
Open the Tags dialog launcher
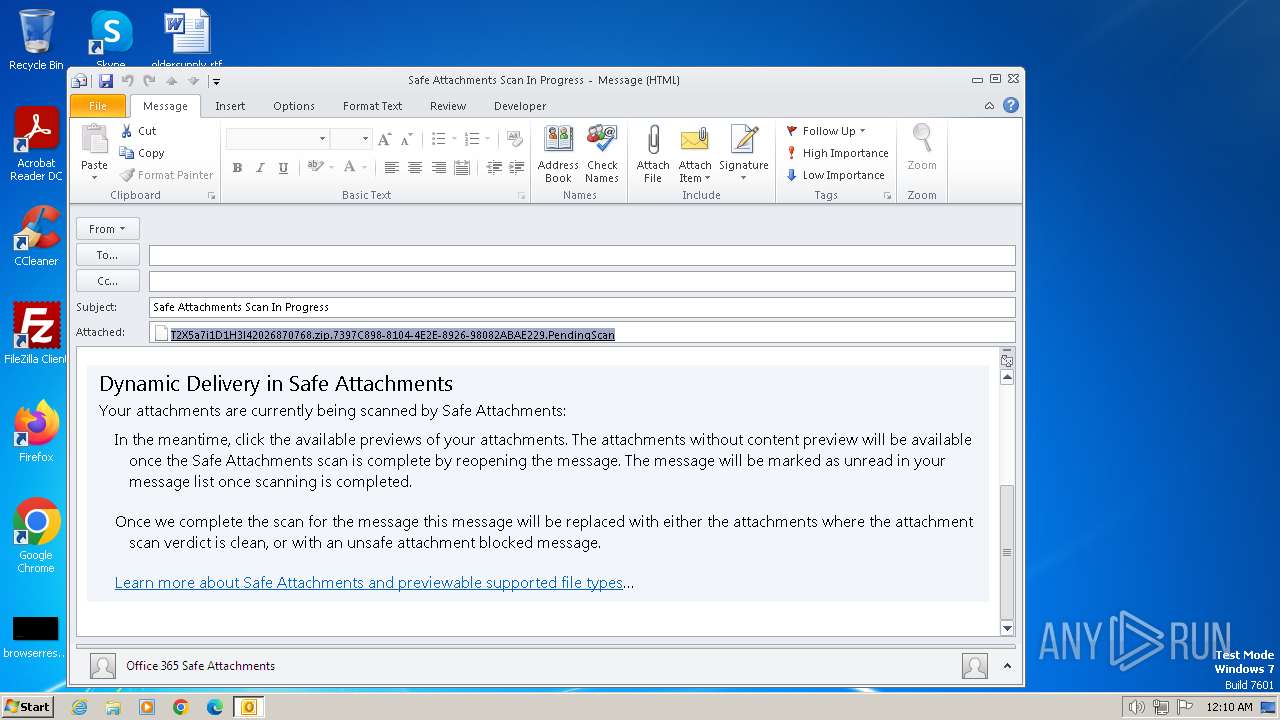coord(887,196)
